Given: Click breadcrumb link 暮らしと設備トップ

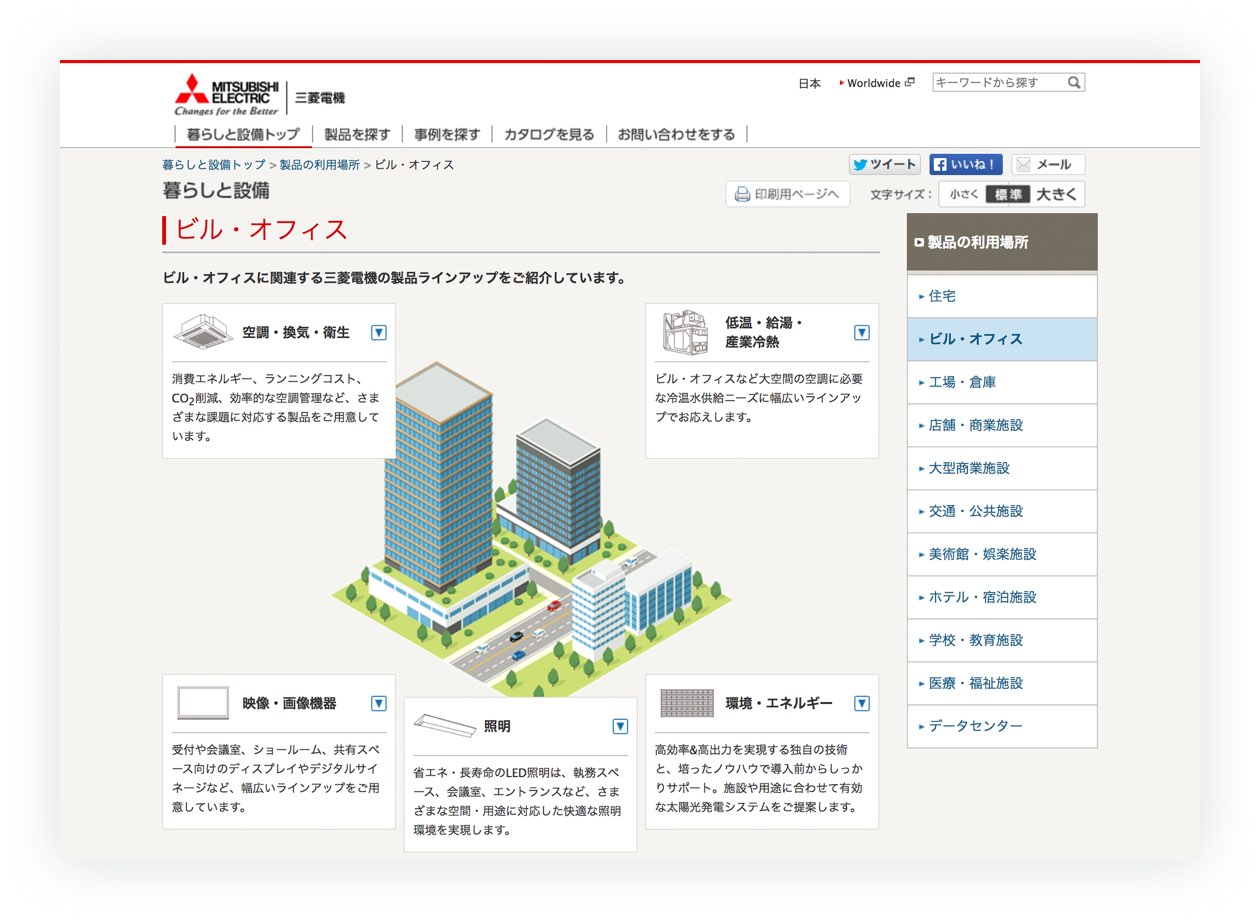Looking at the screenshot, I should coord(214,164).
